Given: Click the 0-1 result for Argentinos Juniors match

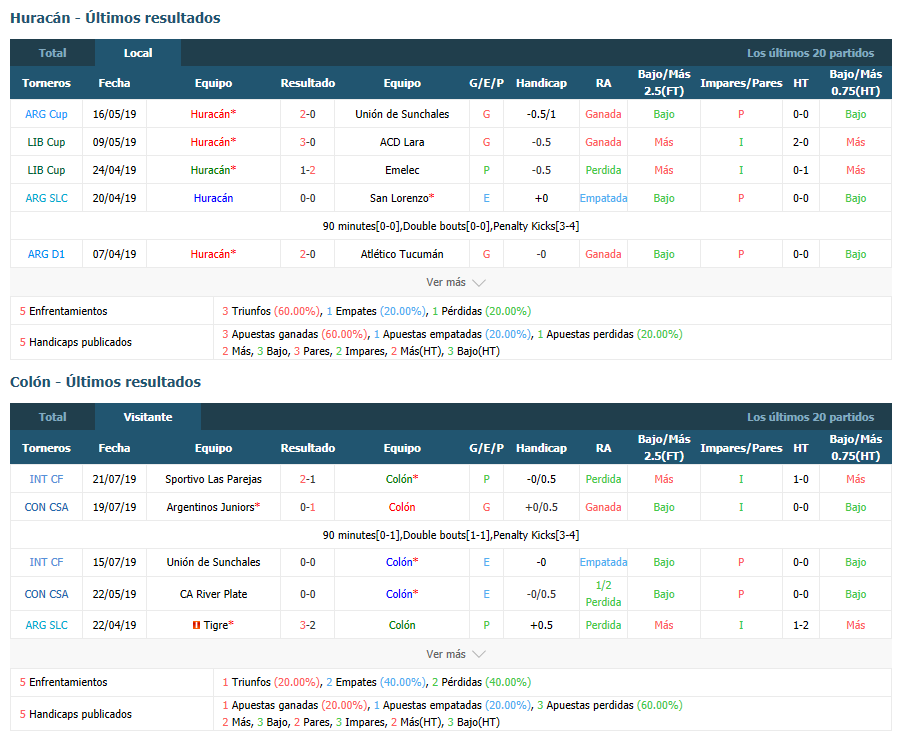Looking at the screenshot, I should tap(307, 507).
